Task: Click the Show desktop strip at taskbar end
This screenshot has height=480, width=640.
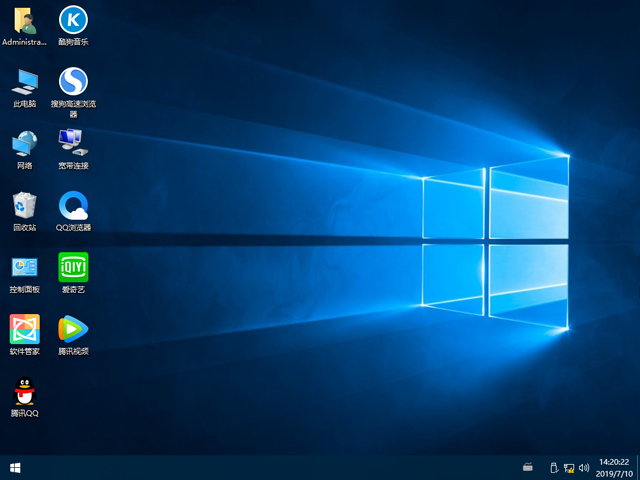Action: (x=638, y=468)
